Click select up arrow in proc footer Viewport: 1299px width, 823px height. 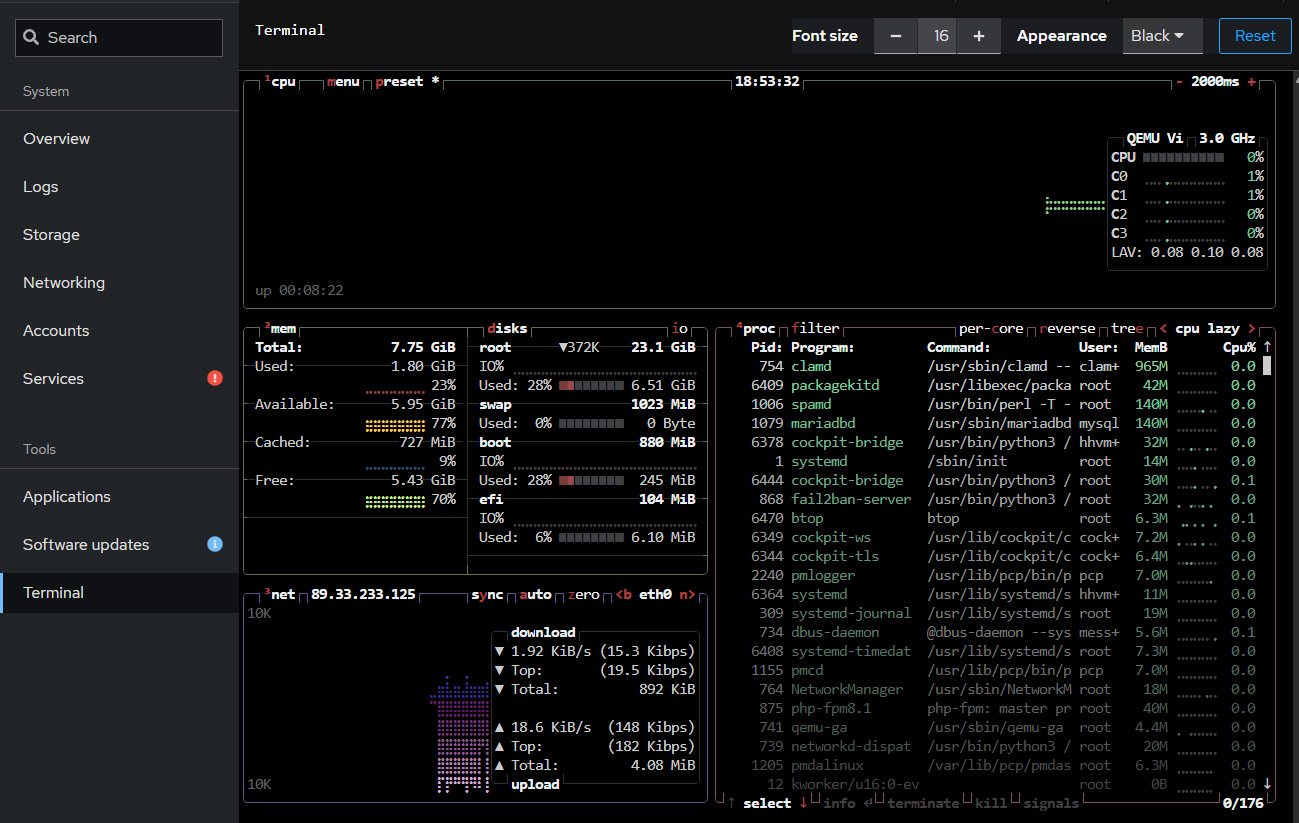pos(731,803)
